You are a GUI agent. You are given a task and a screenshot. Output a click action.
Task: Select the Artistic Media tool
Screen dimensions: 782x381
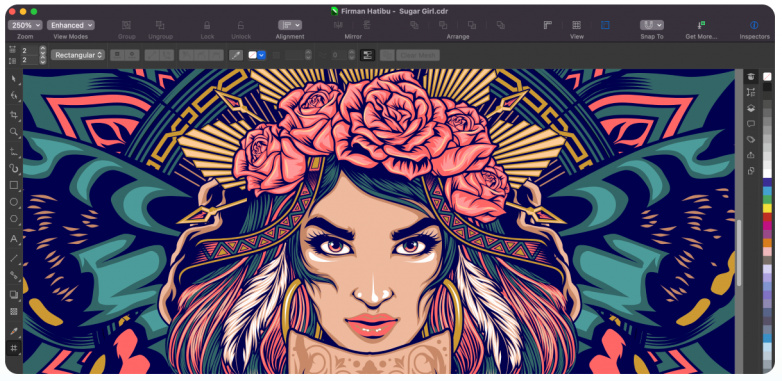(14, 169)
